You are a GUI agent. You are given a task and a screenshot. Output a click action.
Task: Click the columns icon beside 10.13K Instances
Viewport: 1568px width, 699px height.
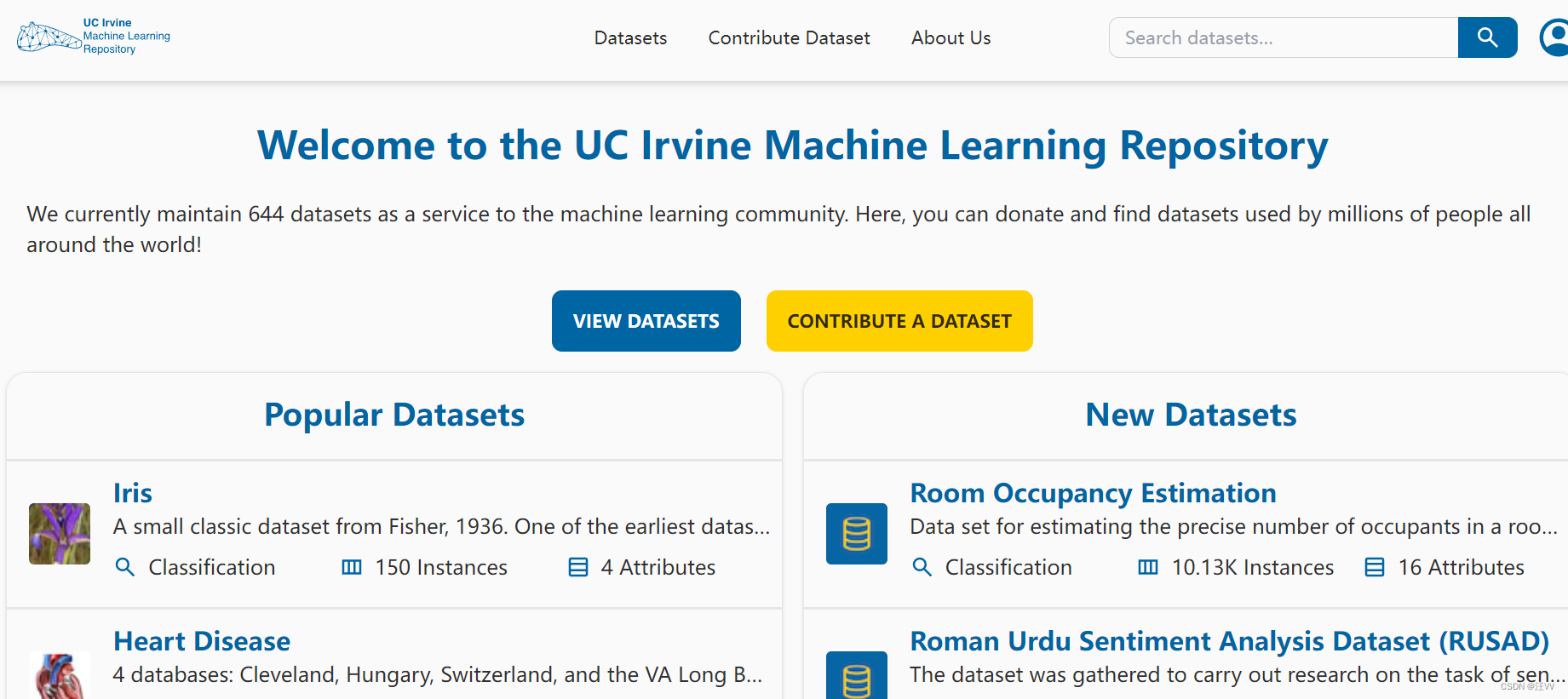1148,567
